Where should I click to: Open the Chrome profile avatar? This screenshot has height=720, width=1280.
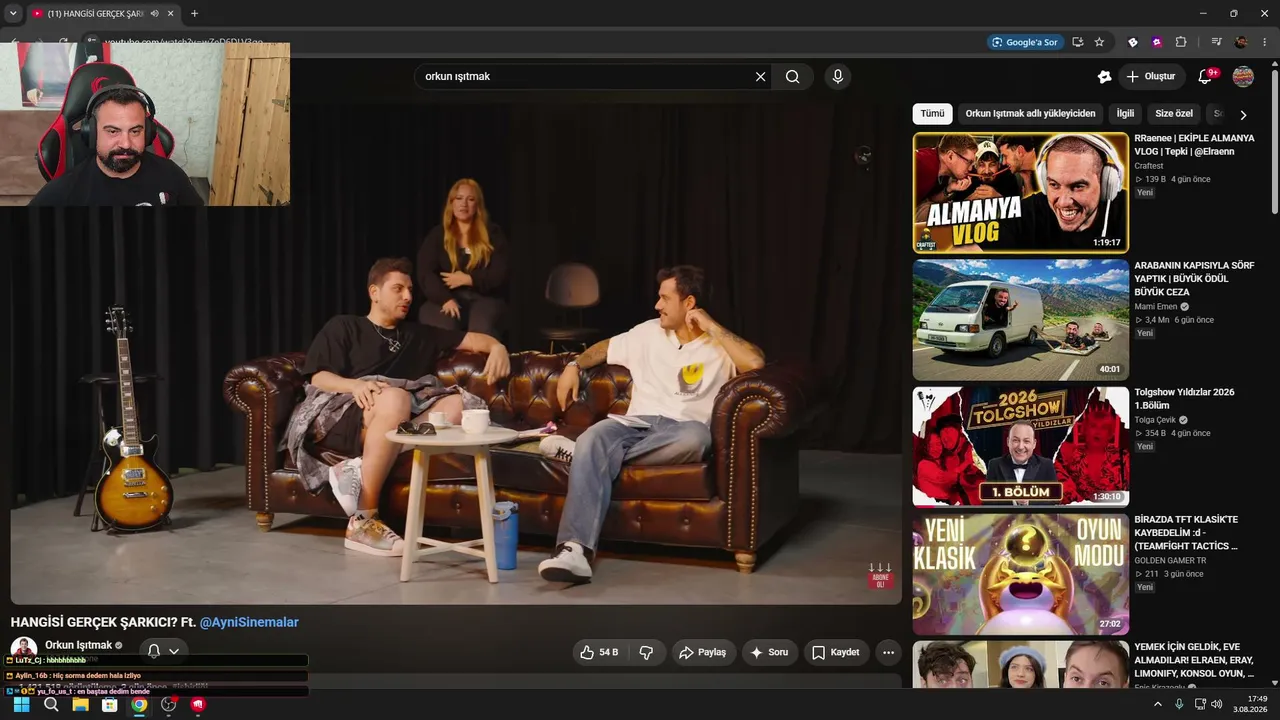(1241, 42)
